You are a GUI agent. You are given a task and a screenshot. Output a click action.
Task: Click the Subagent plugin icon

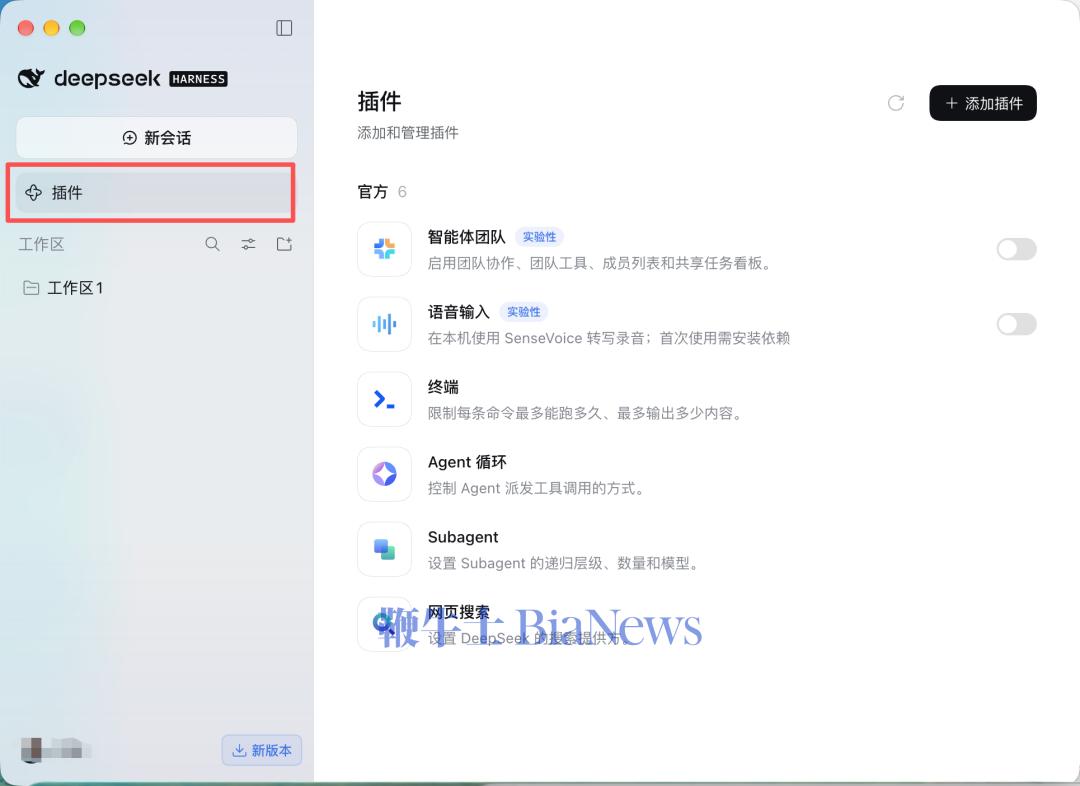(x=384, y=549)
